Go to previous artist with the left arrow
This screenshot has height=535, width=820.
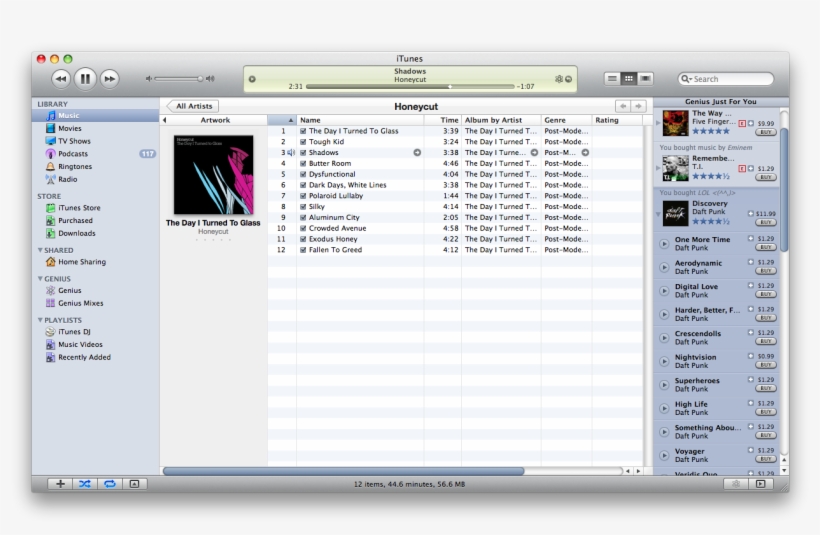[x=622, y=106]
